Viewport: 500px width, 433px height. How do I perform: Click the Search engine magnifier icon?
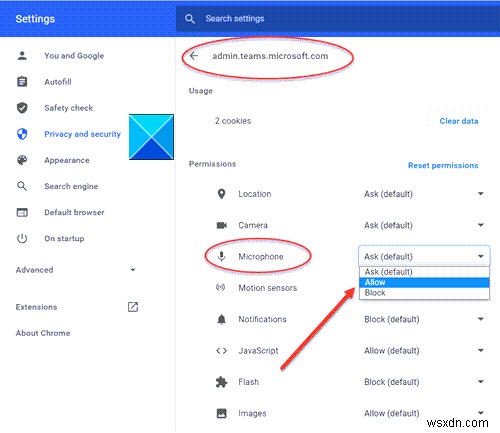coord(22,186)
